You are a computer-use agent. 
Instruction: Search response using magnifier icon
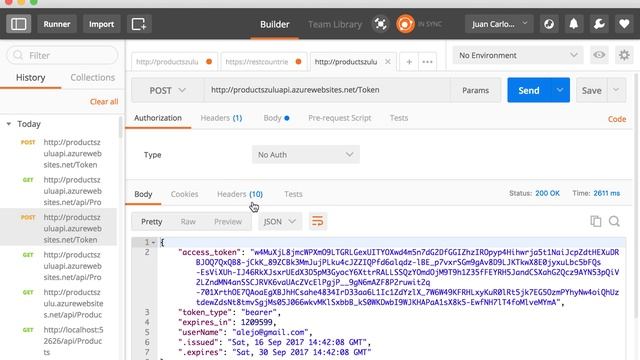(614, 221)
